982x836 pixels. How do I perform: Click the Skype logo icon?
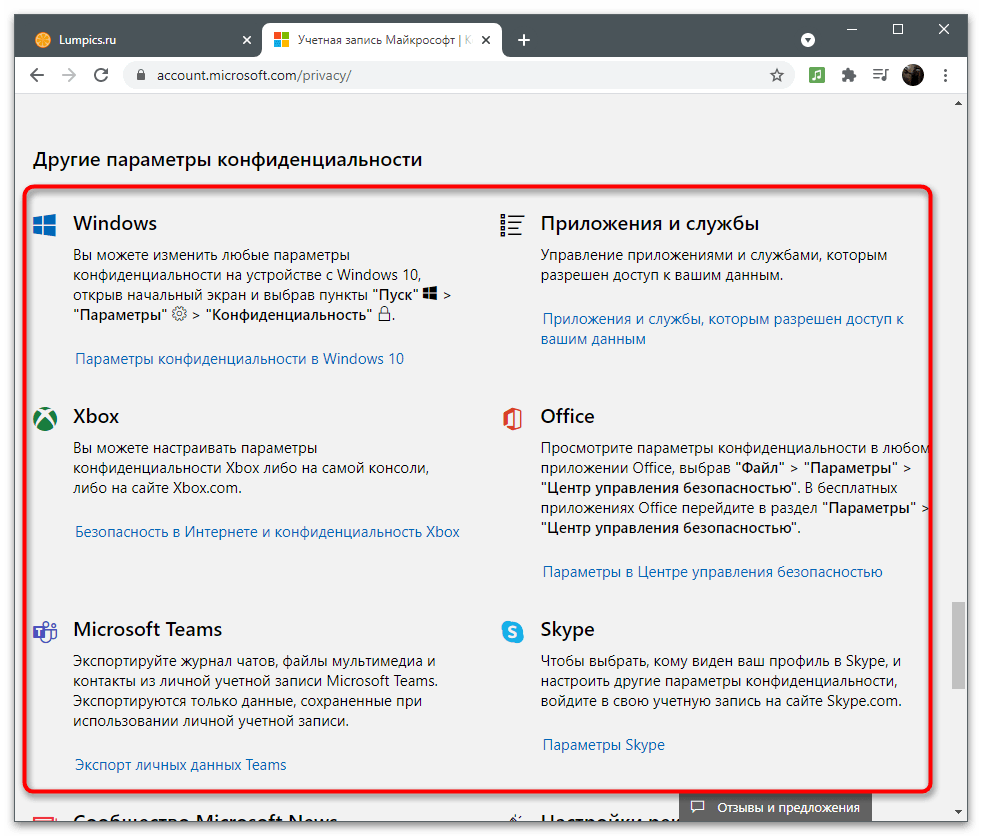click(x=512, y=631)
